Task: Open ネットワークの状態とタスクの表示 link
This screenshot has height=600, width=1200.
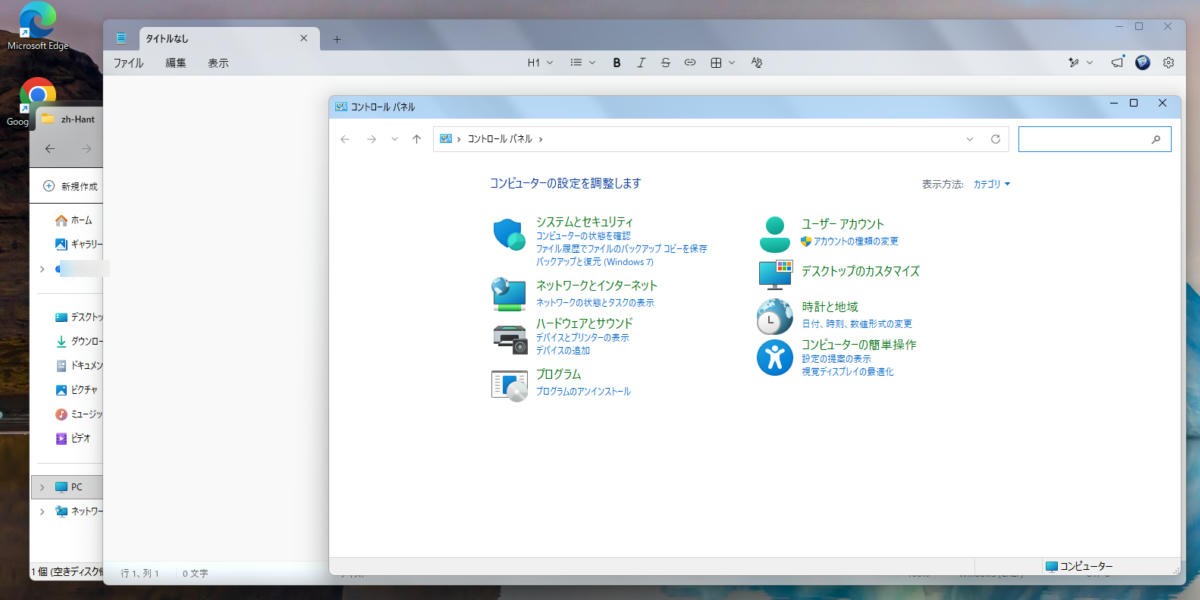Action: pos(595,301)
